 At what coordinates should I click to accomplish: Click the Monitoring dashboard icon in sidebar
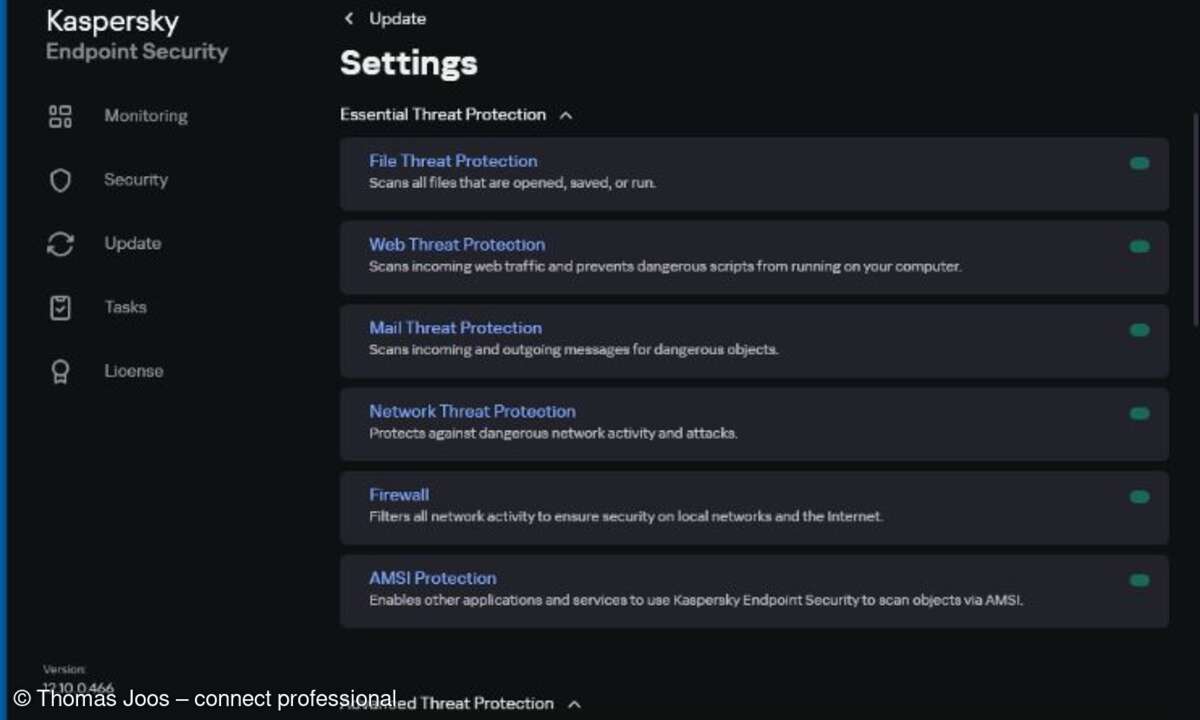click(60, 116)
